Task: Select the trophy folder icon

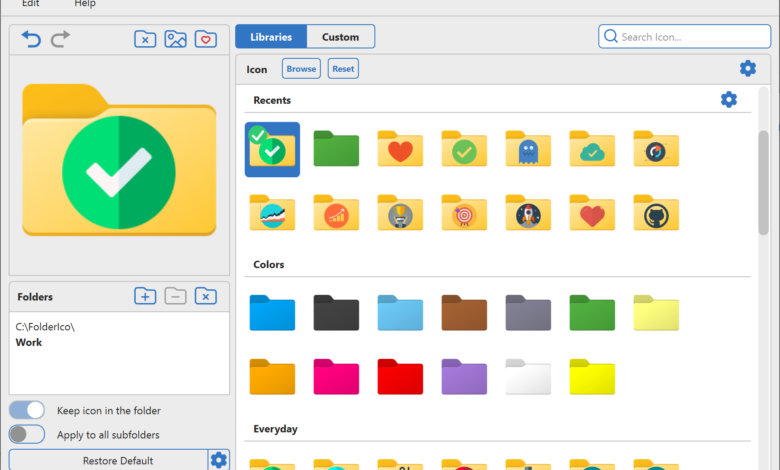Action: pyautogui.click(x=400, y=212)
